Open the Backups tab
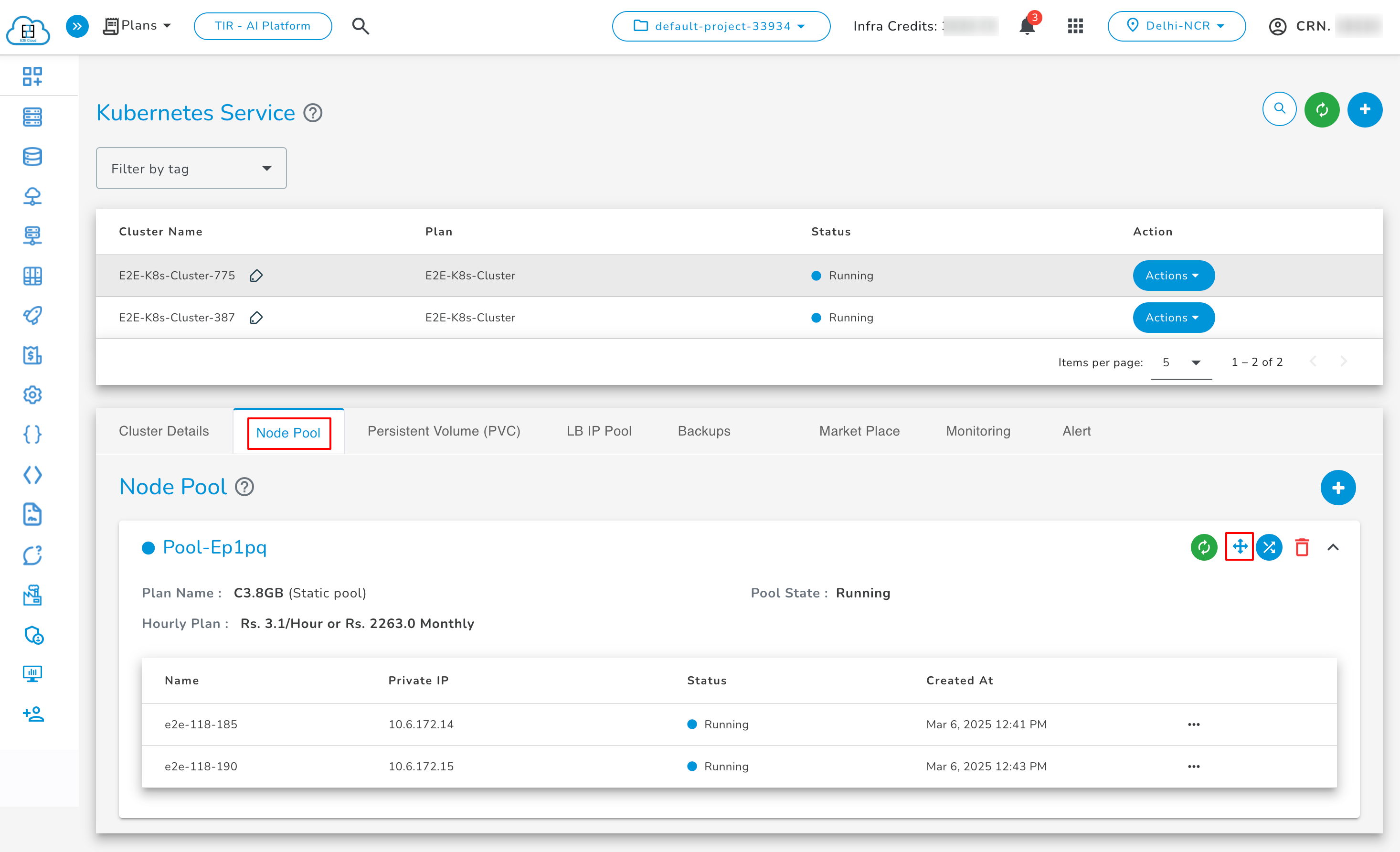 tap(704, 431)
